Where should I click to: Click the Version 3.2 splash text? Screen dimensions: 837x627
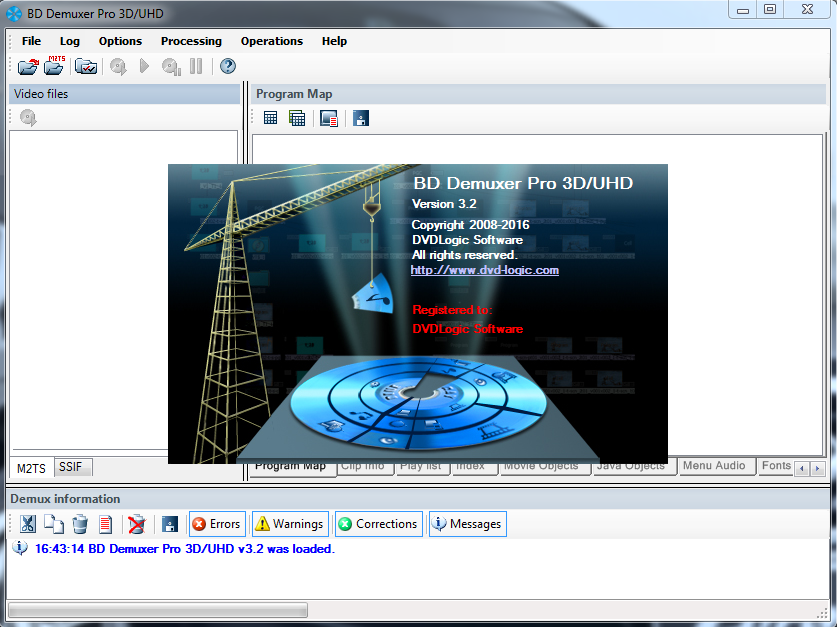click(x=444, y=204)
